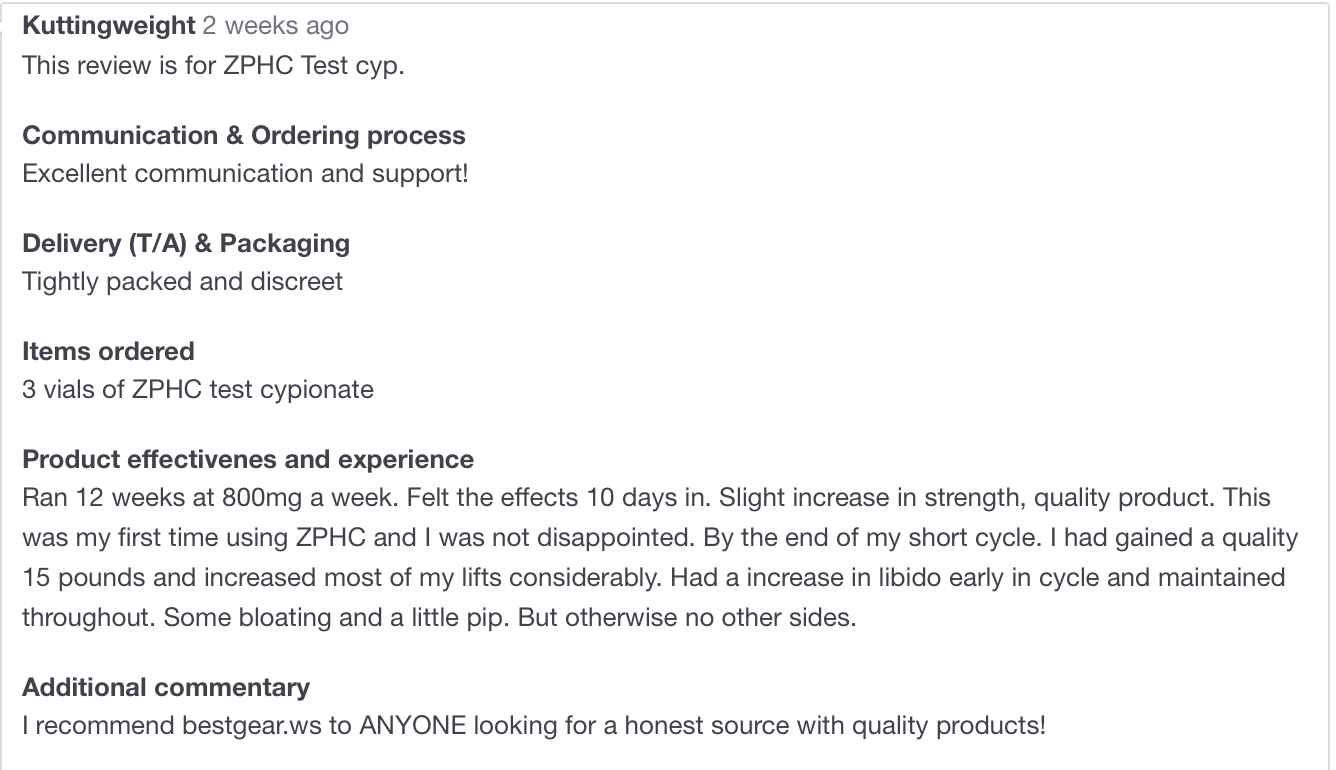The height and width of the screenshot is (770, 1336).
Task: Select "Product effectivenes and experience" heading
Action: tap(248, 459)
